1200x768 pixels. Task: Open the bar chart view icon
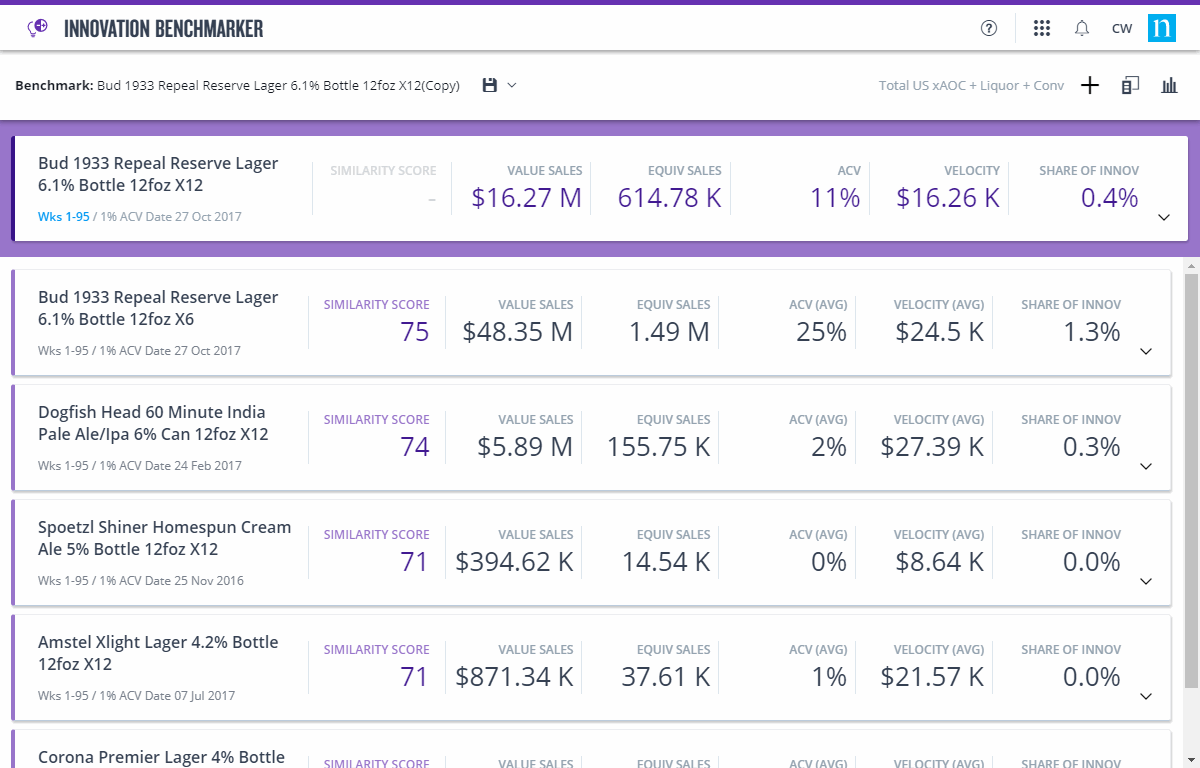[x=1169, y=85]
